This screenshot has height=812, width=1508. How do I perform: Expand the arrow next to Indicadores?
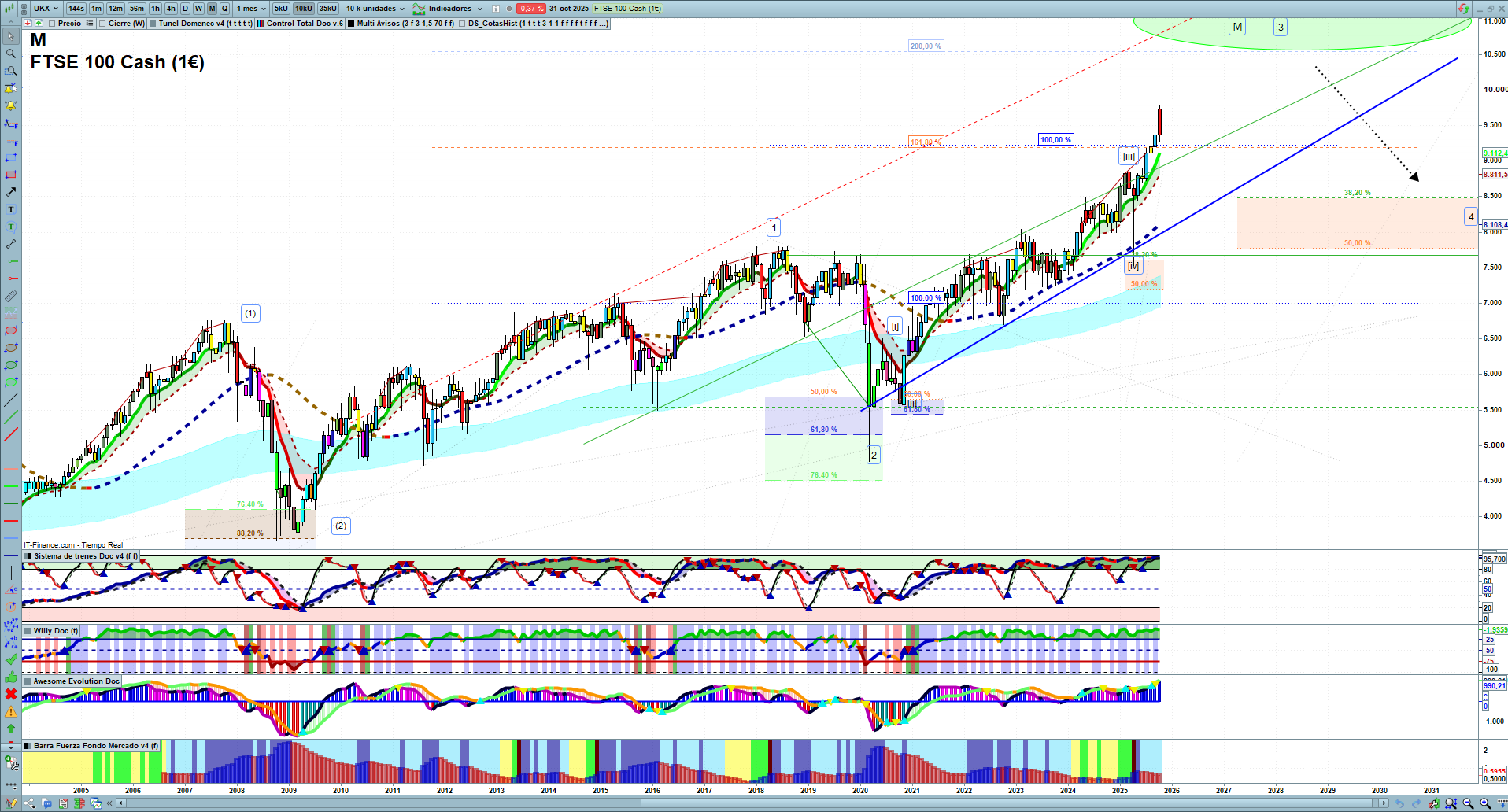[479, 9]
